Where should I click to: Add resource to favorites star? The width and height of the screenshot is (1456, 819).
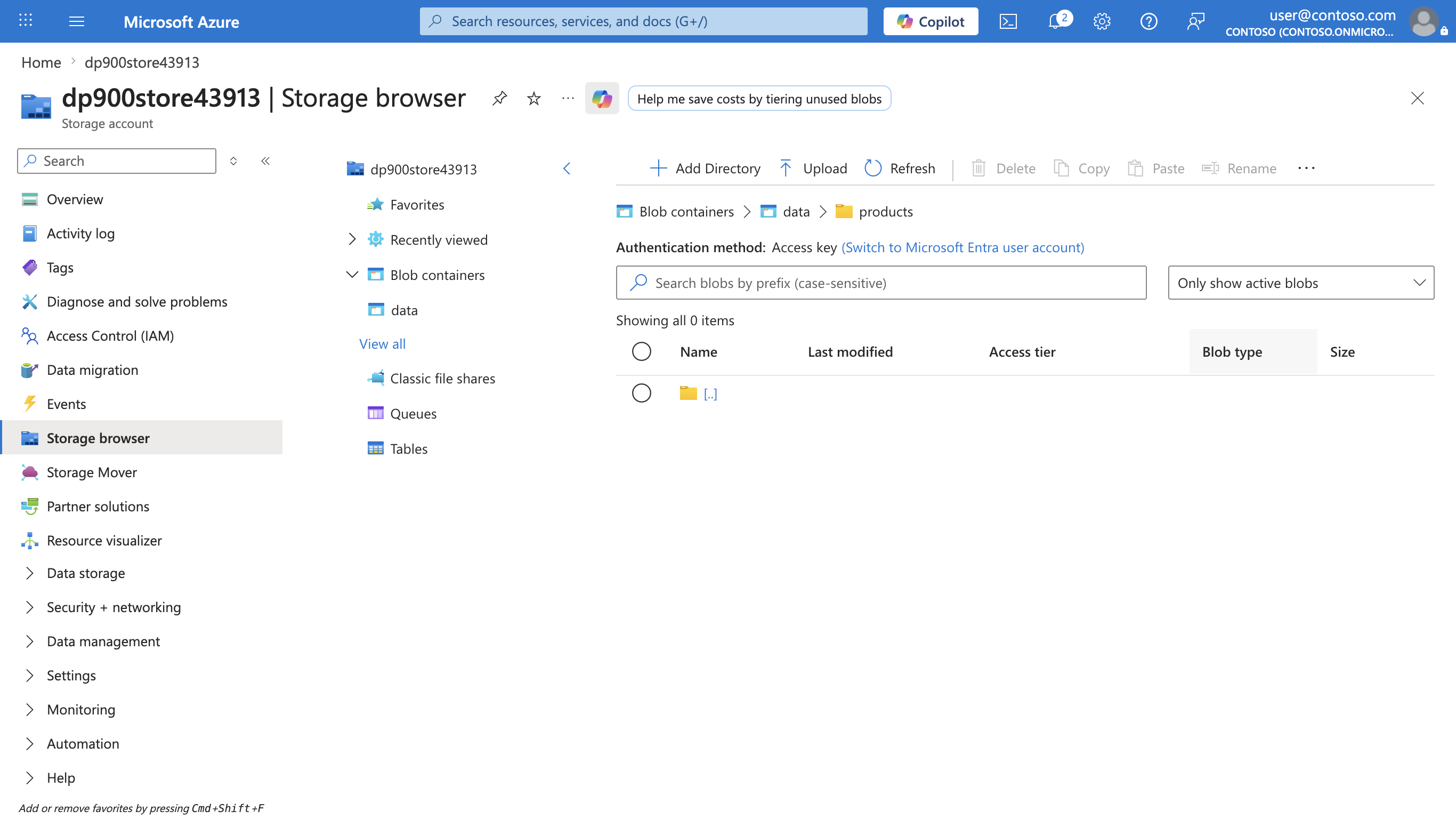pyautogui.click(x=533, y=99)
